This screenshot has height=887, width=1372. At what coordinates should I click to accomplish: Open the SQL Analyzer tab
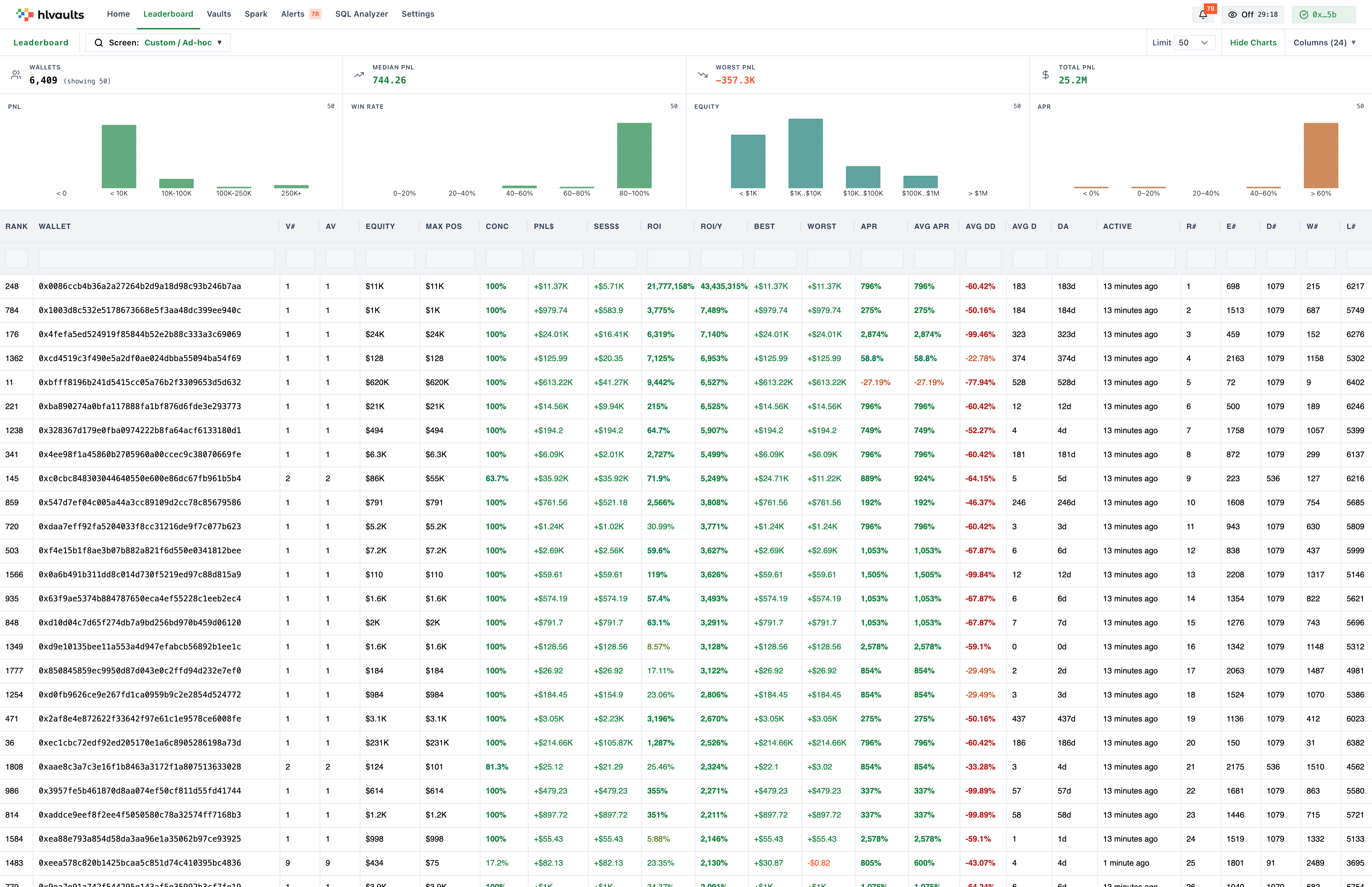[362, 14]
